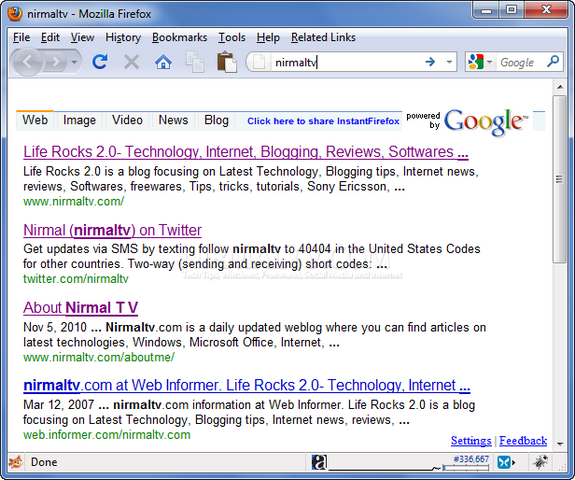Open nirmaltv.com at Web Informer link

246,385
